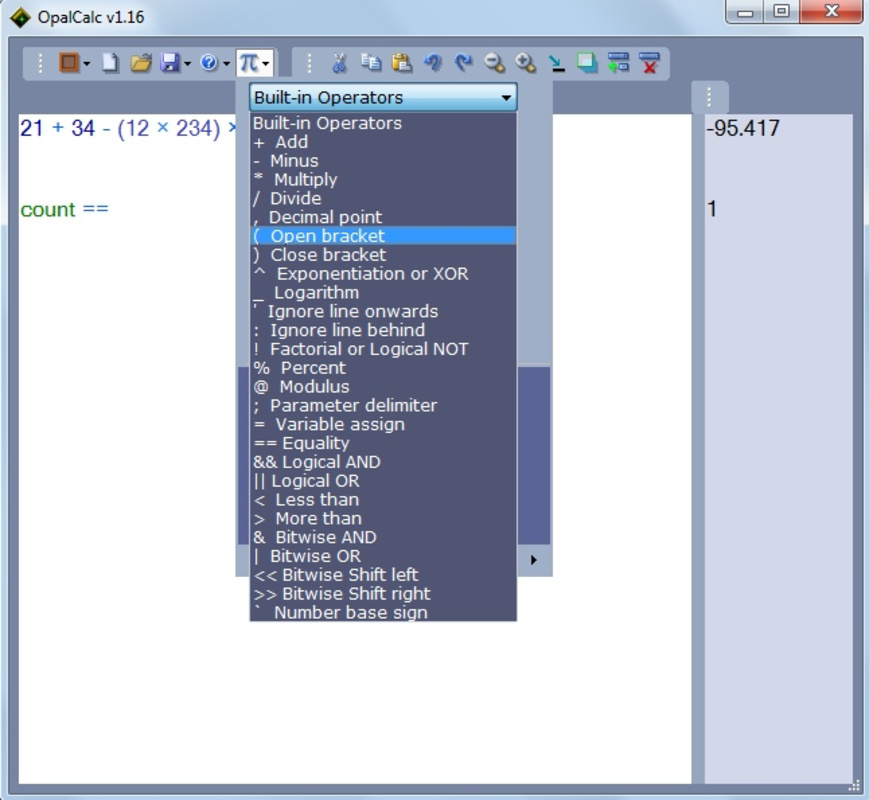Open the Built-in Operators combo box

tap(383, 97)
